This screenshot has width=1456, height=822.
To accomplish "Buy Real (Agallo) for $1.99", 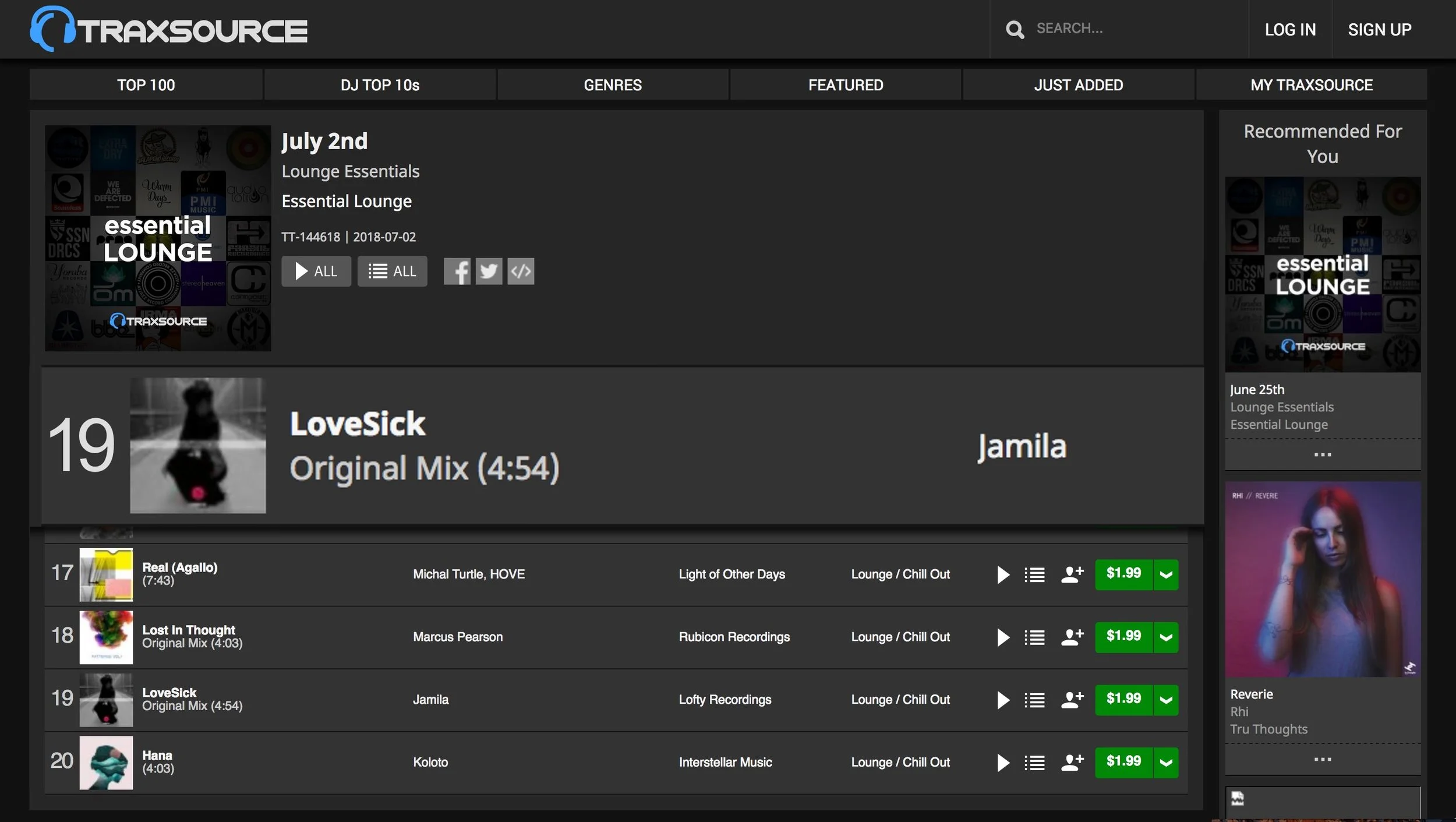I will [1123, 574].
